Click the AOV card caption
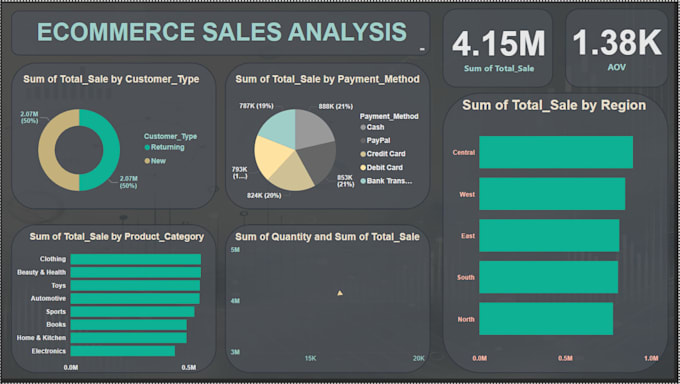 coord(617,68)
